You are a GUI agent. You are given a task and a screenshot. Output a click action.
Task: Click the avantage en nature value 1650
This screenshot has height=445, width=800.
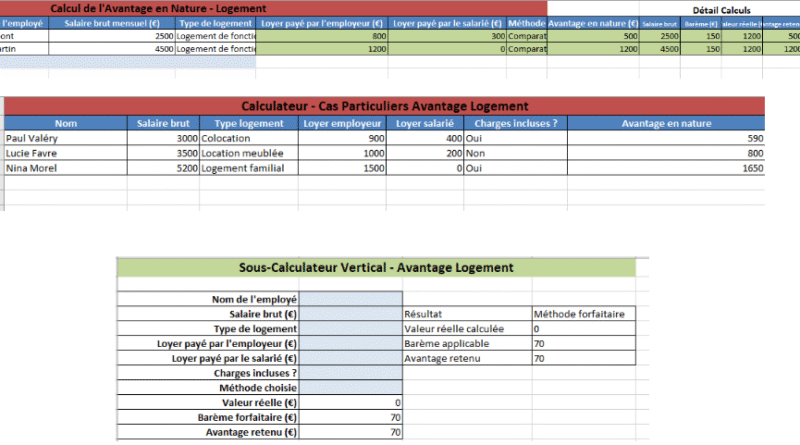666,169
